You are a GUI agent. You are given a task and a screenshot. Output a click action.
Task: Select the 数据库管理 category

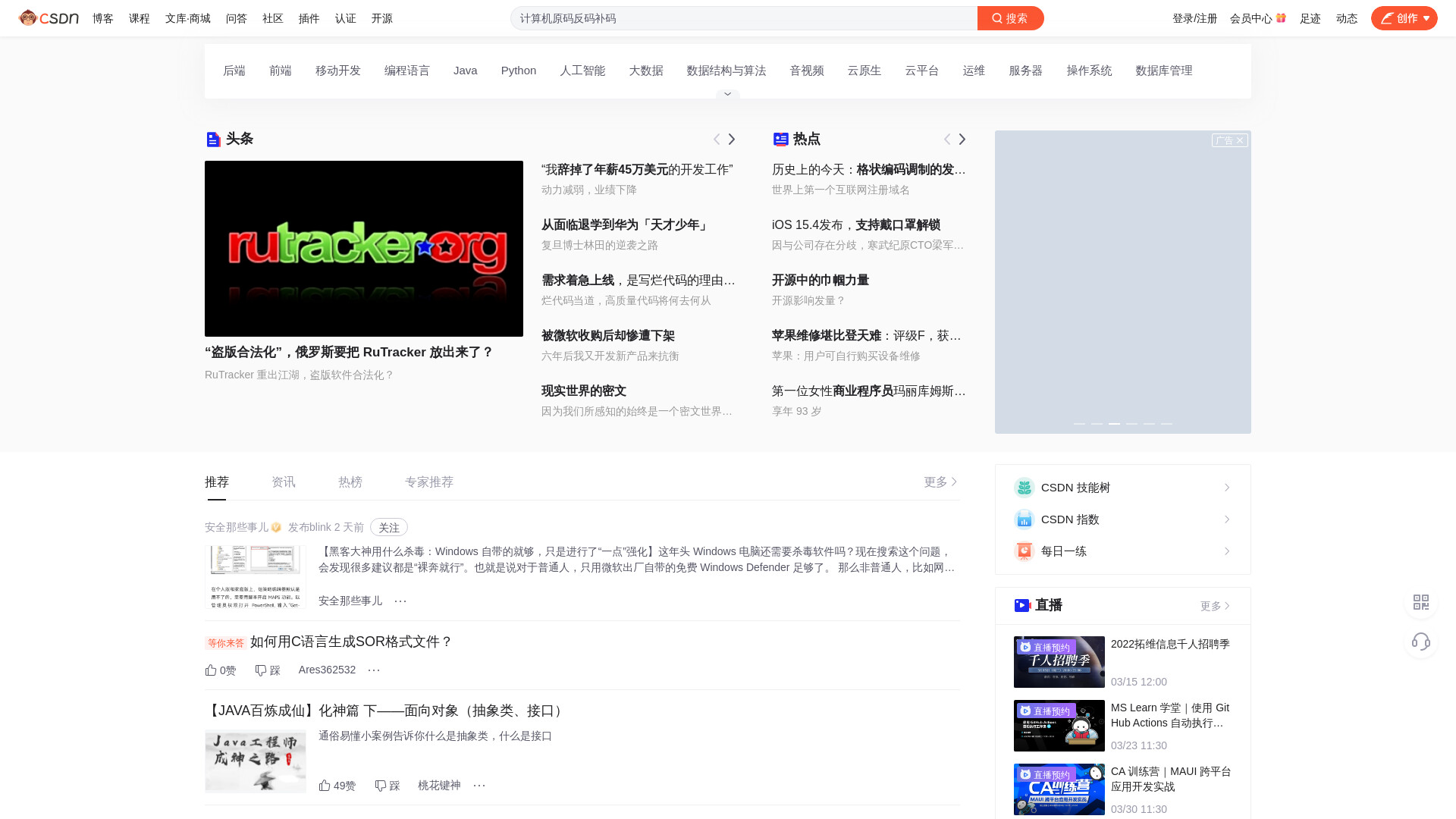click(x=1164, y=71)
